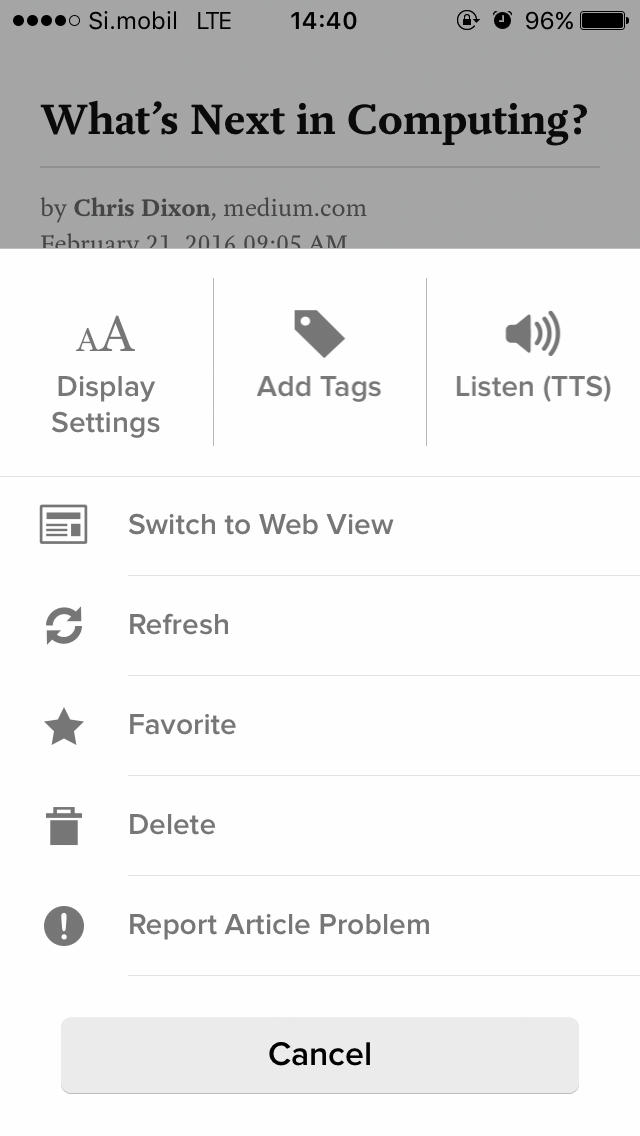Tap the Favorite star icon
Viewport: 640px width, 1136px height.
[64, 727]
